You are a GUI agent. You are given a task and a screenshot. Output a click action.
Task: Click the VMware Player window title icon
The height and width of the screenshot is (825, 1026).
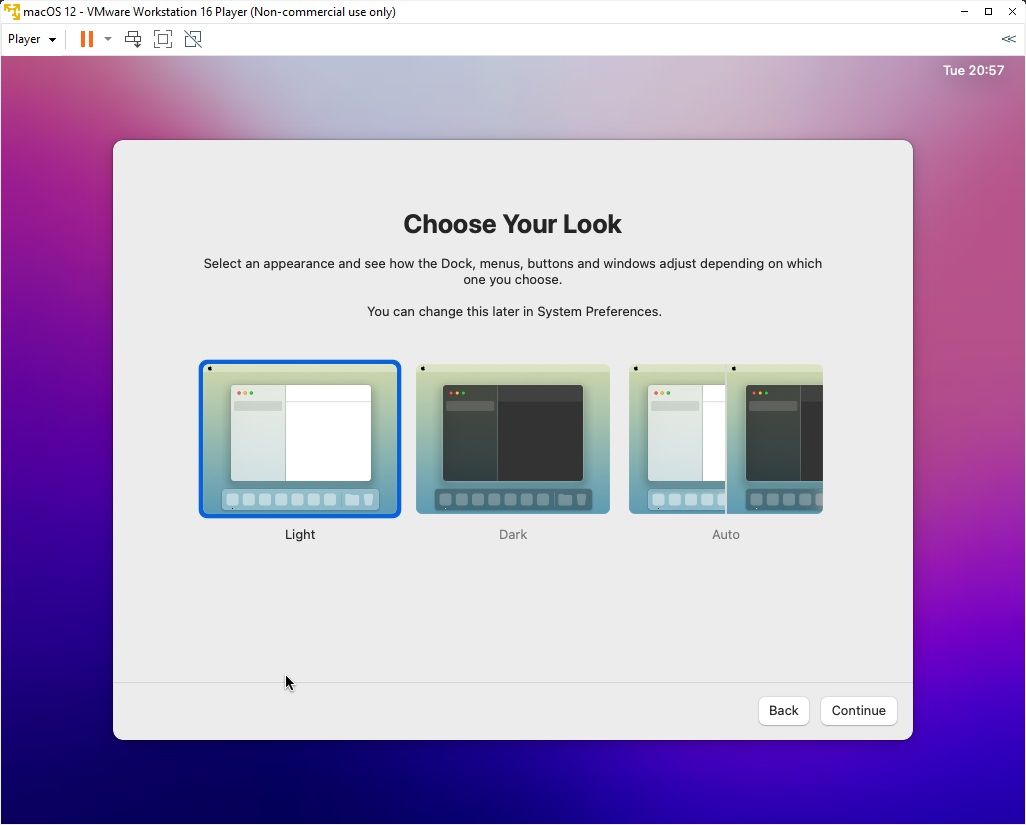click(x=11, y=12)
